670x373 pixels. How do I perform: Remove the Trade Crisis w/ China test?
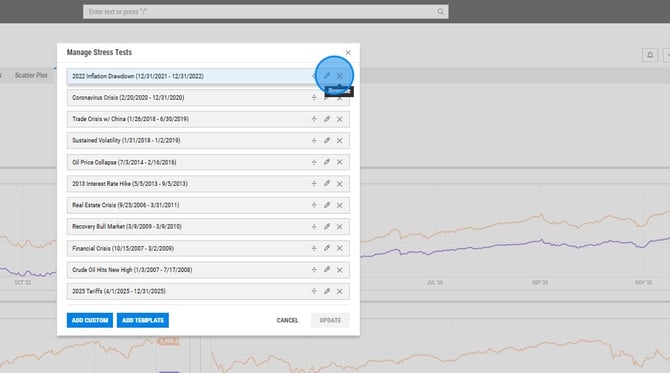click(340, 119)
